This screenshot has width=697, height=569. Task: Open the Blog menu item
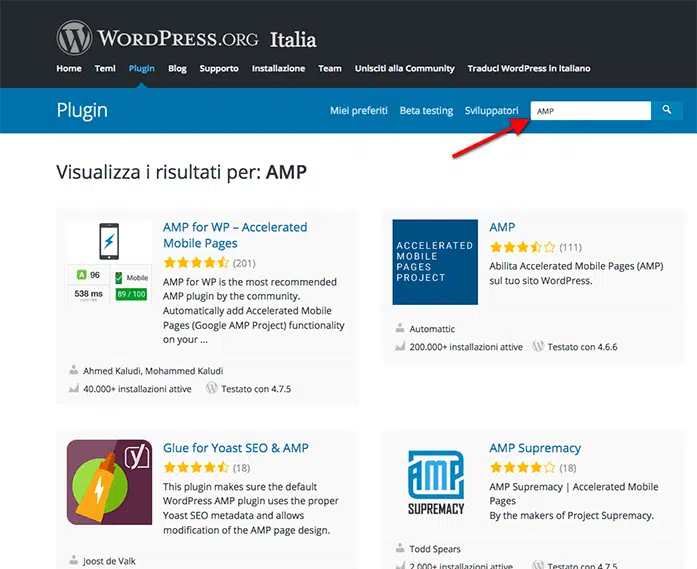(x=177, y=68)
